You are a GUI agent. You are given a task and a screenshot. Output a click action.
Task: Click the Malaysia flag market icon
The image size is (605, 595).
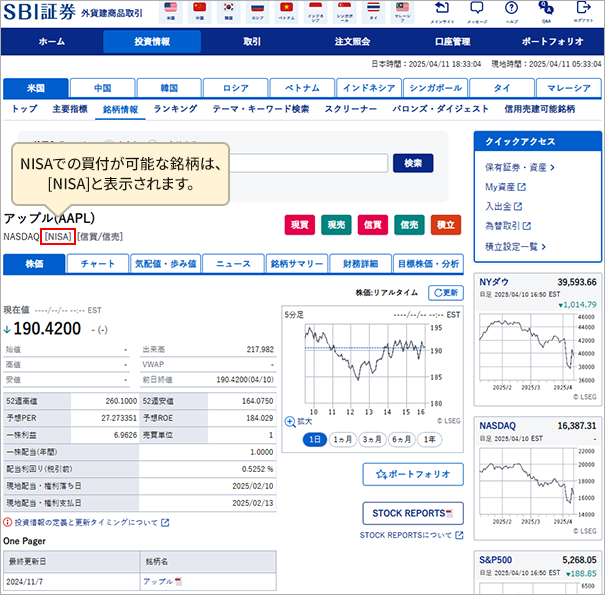click(x=402, y=12)
